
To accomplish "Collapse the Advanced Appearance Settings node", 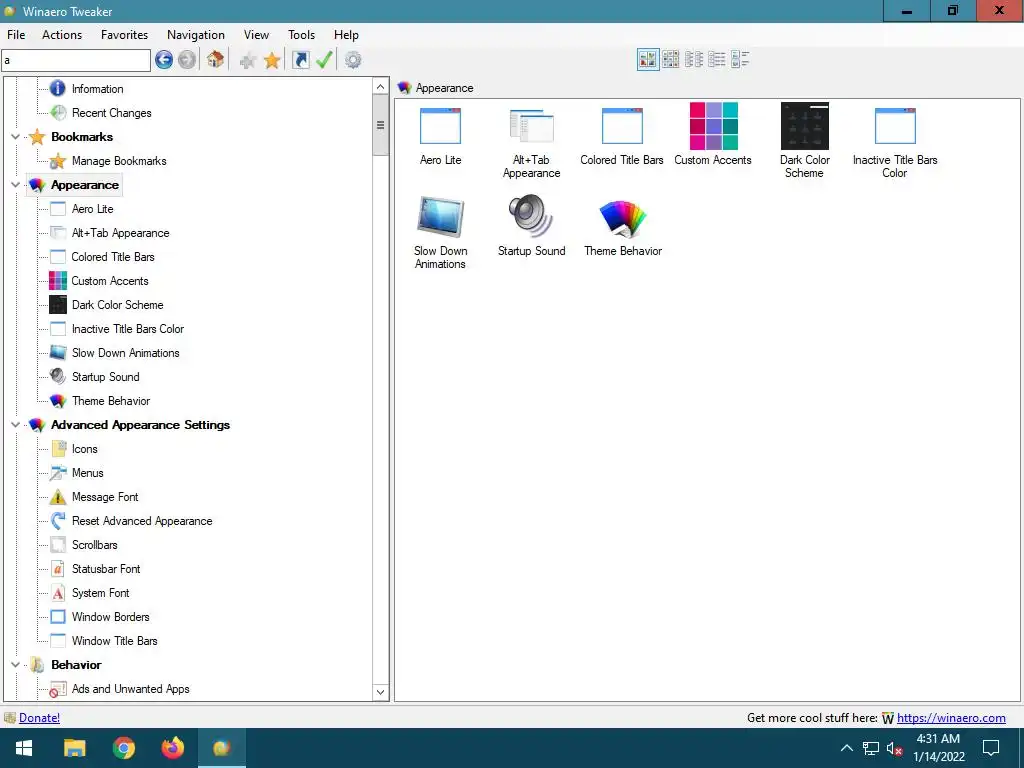I will [16, 424].
